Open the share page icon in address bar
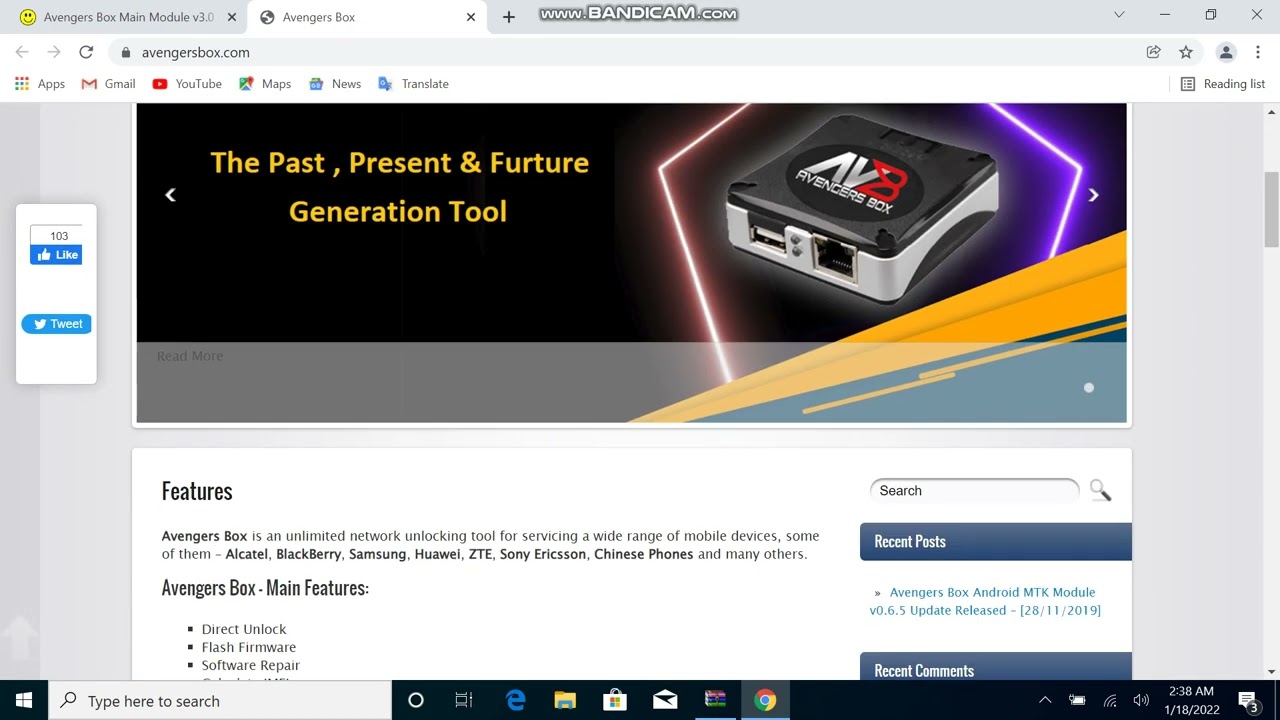1280x720 pixels. [1153, 52]
